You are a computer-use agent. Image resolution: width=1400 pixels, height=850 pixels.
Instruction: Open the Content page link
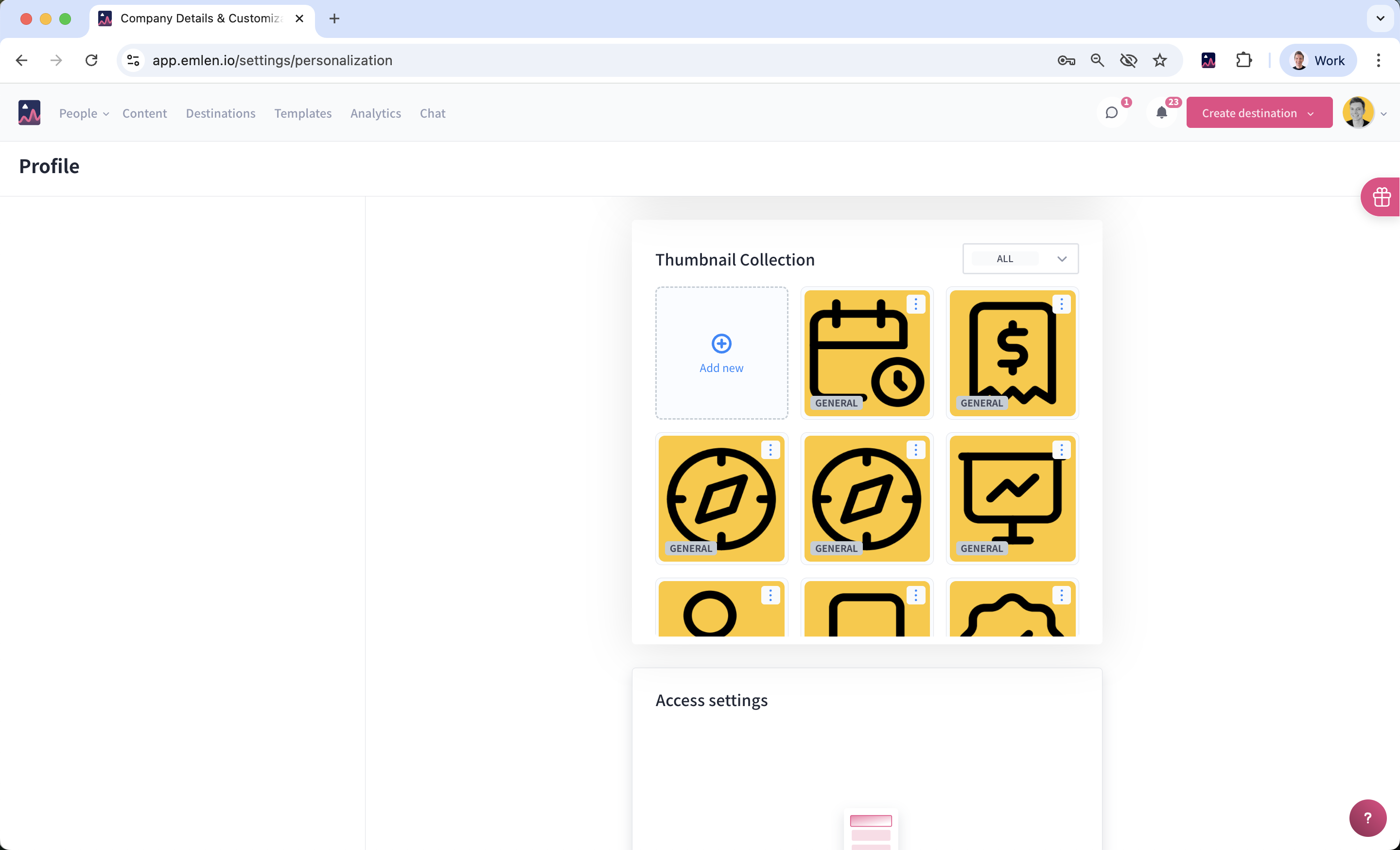[x=144, y=114]
